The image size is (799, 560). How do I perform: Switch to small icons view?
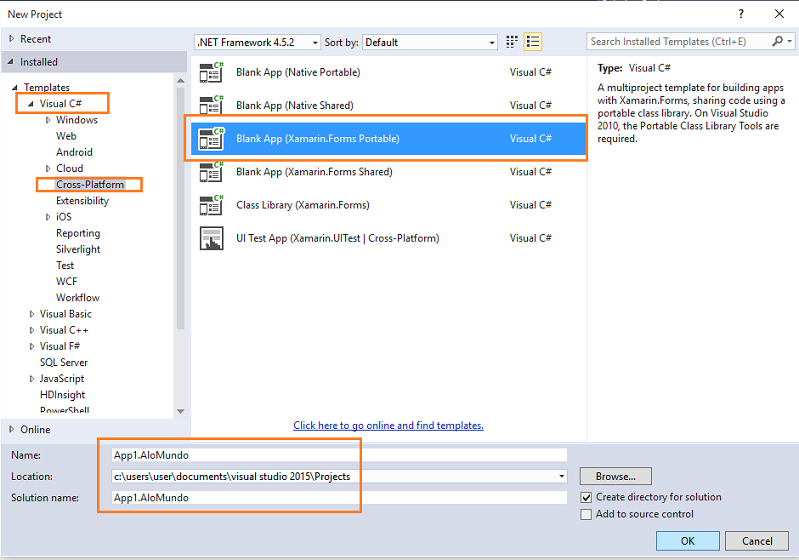pyautogui.click(x=512, y=42)
